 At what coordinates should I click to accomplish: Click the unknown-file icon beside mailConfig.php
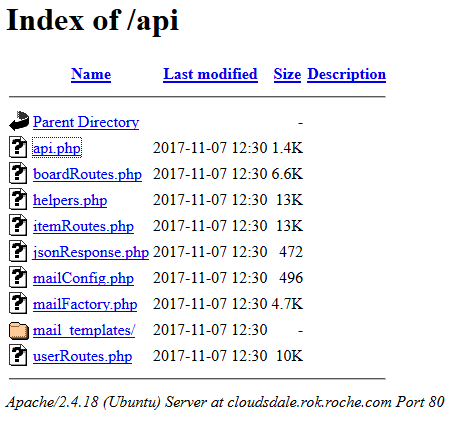click(x=18, y=277)
